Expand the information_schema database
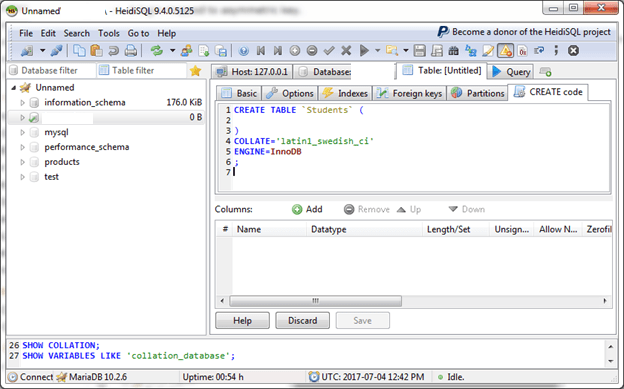Screen dimensions: 624x389 [x=22, y=103]
